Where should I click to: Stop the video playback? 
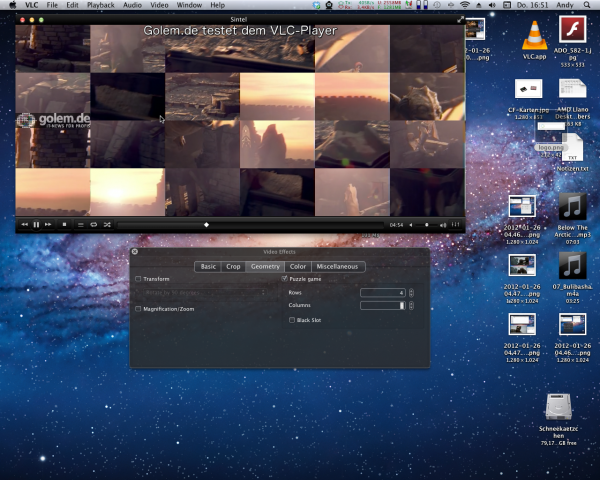[x=64, y=225]
